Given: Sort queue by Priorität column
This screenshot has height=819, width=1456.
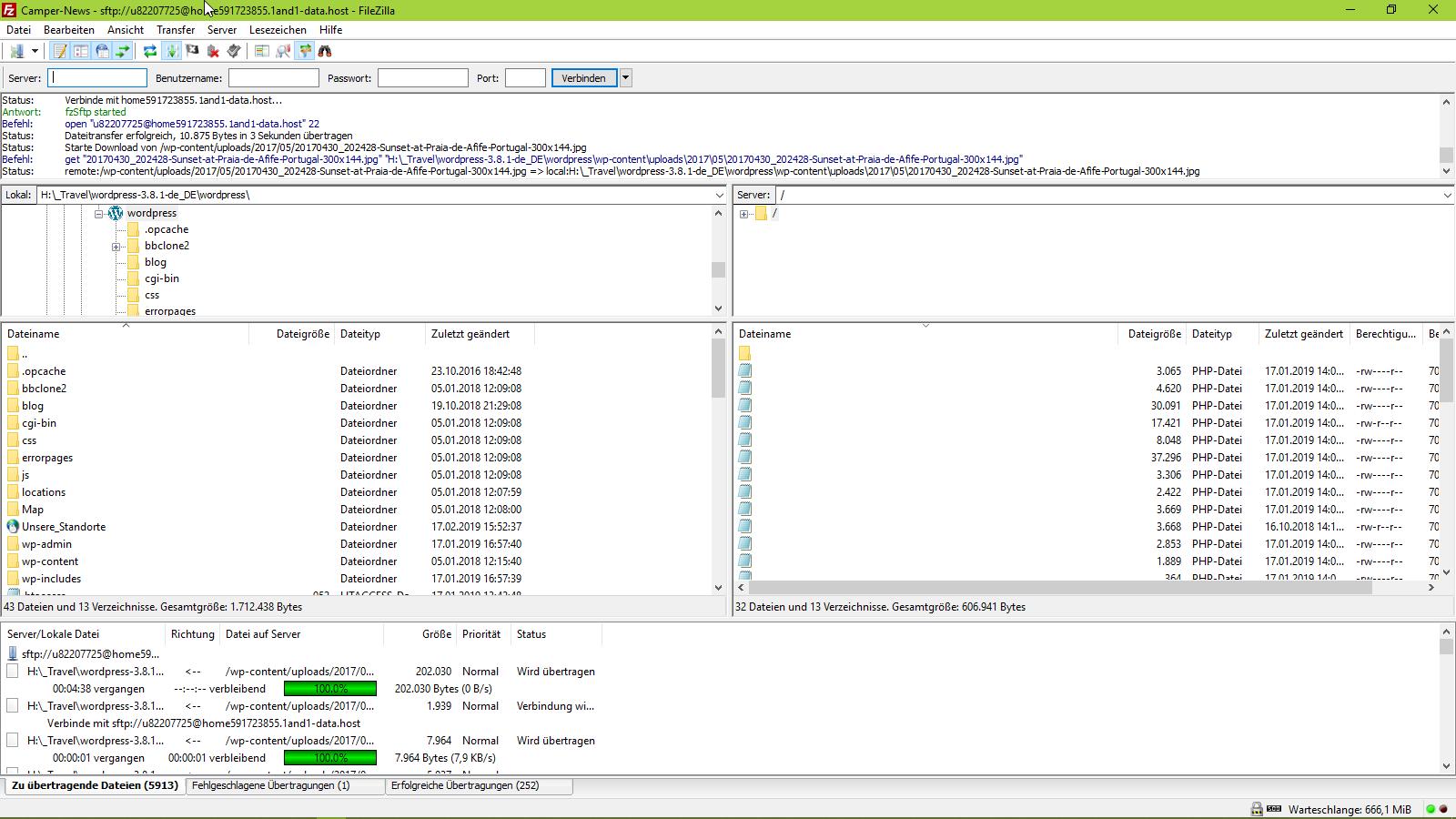Looking at the screenshot, I should (483, 634).
